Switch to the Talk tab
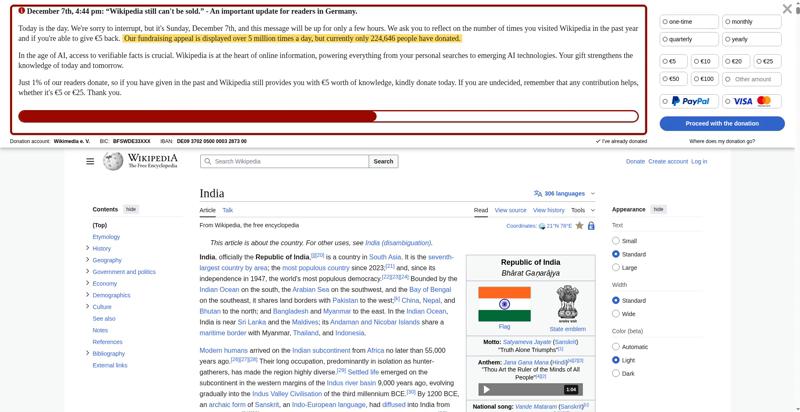Image resolution: width=800 pixels, height=412 pixels. pos(228,210)
